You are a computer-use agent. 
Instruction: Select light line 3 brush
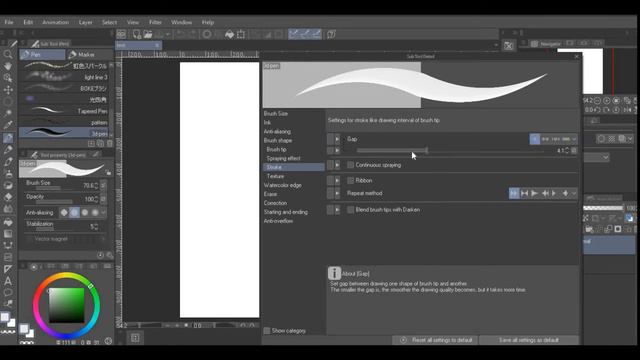click(x=65, y=77)
